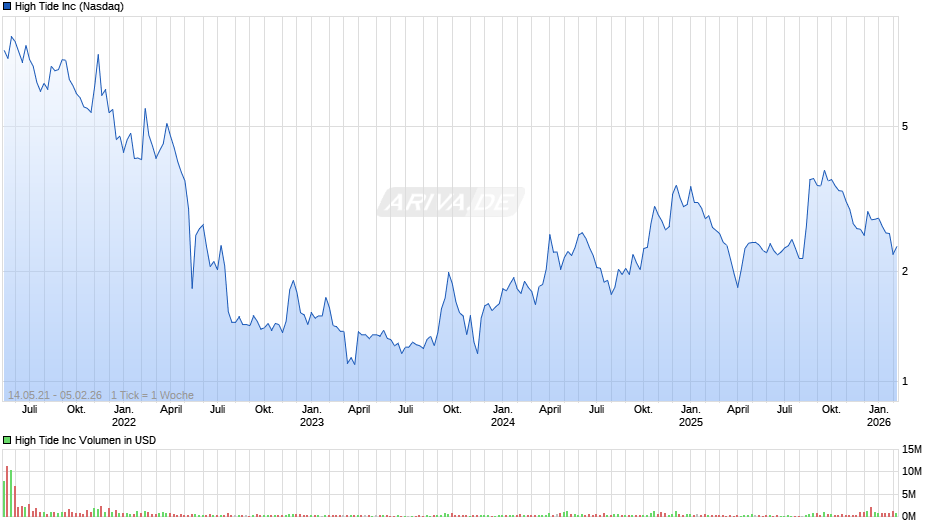Click the 'Jan. 2023' time axis label
The height and width of the screenshot is (526, 940).
click(312, 416)
